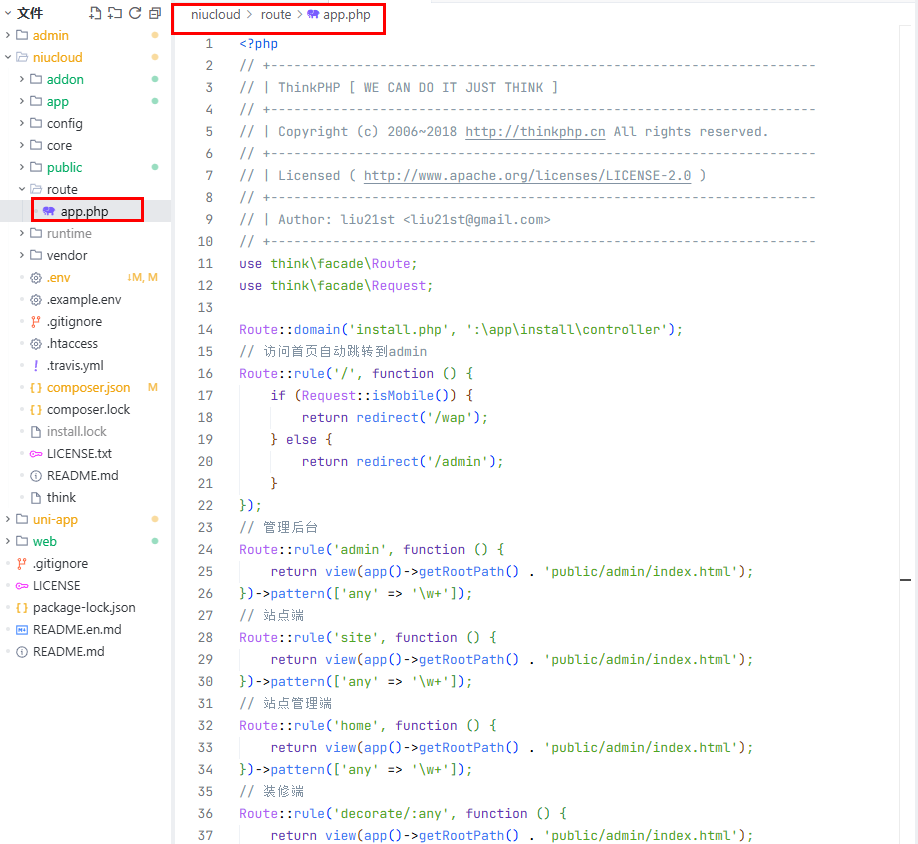This screenshot has height=844, width=918.
Task: Click the PHP elephant icon beside app.php
Action: (49, 211)
